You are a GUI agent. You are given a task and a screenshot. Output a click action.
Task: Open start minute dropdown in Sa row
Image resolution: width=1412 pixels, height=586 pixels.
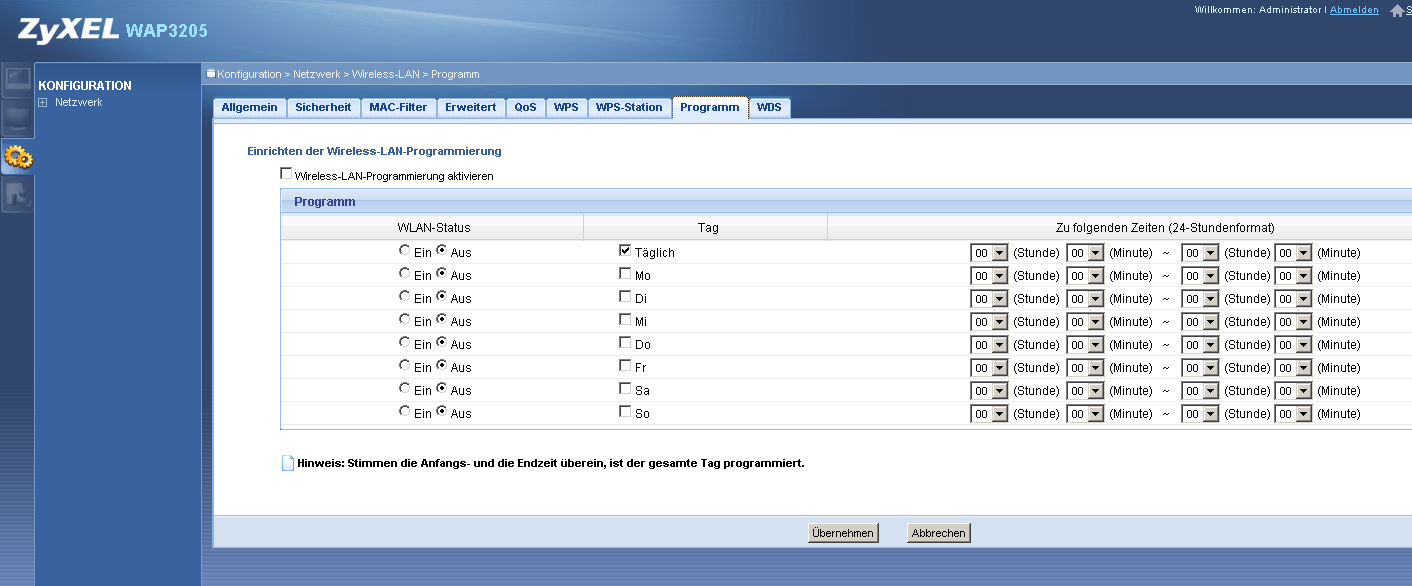coord(1085,391)
